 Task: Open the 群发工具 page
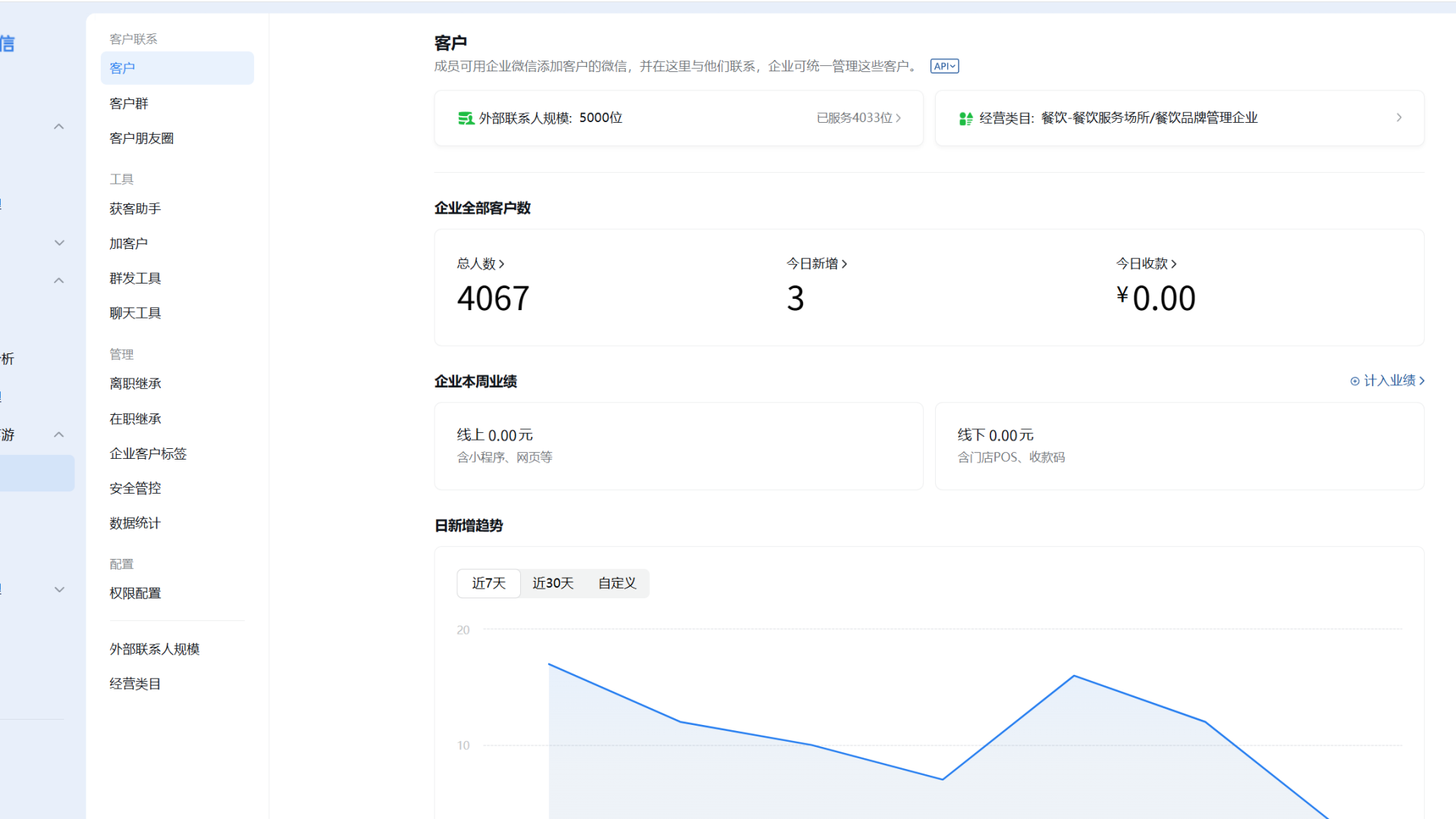pos(135,278)
